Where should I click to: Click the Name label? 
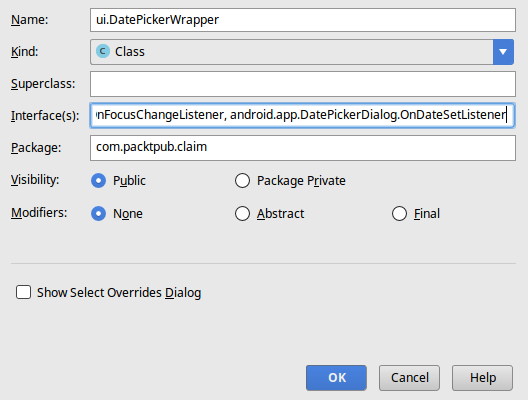point(30,20)
